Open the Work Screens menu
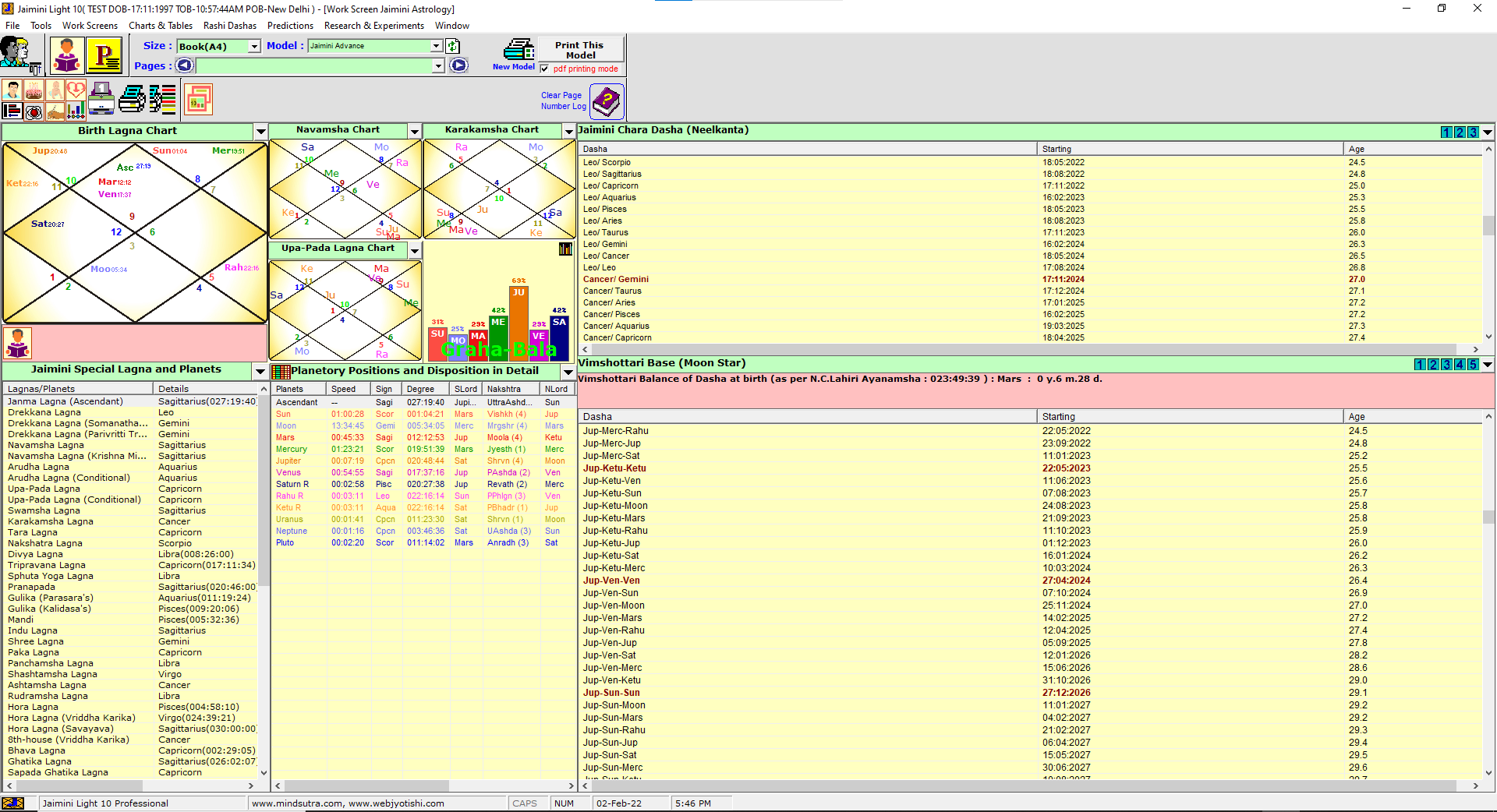 tap(90, 26)
